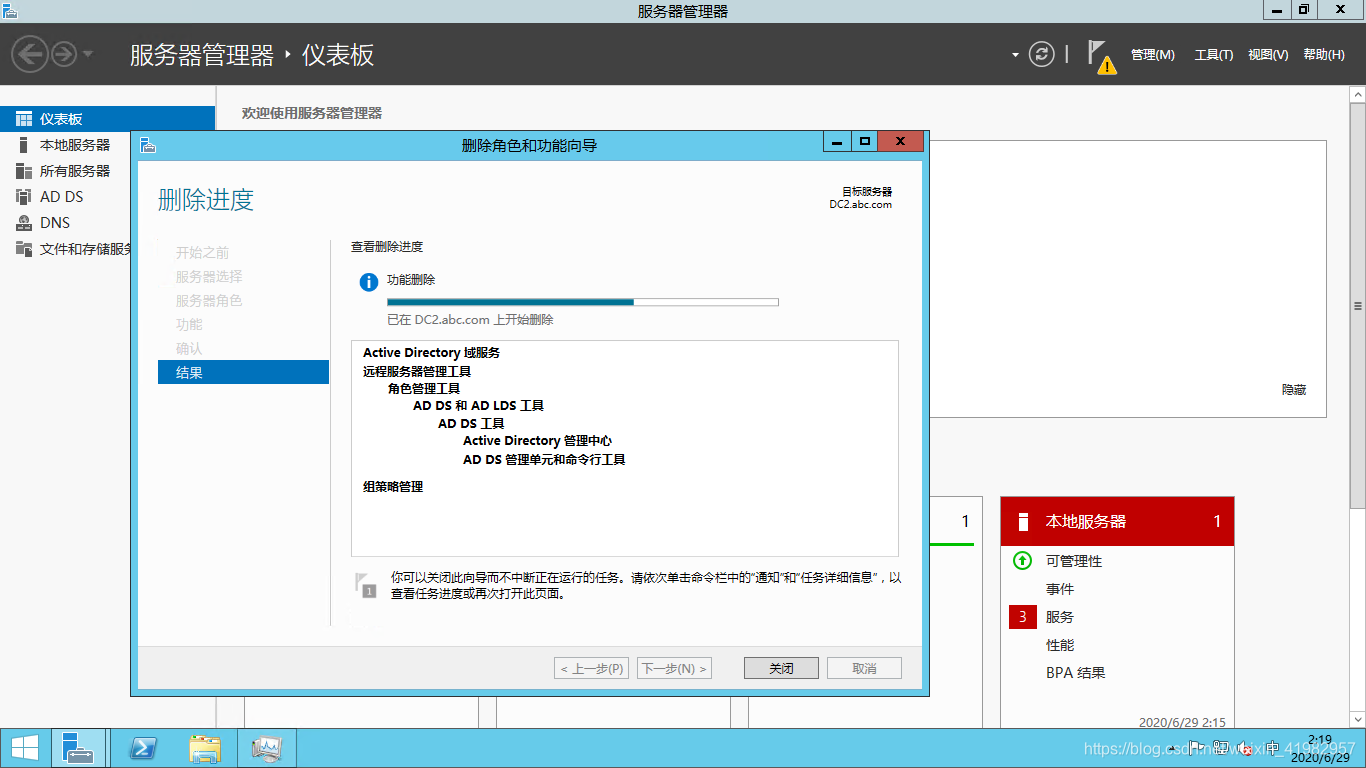Click the dashboard icon next to 仪表板

tap(24, 119)
